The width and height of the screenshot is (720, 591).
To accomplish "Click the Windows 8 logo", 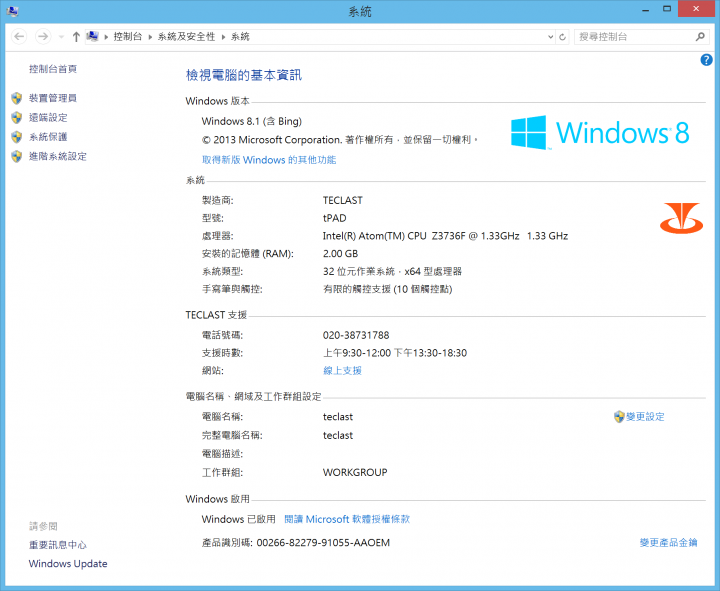I will click(x=600, y=132).
